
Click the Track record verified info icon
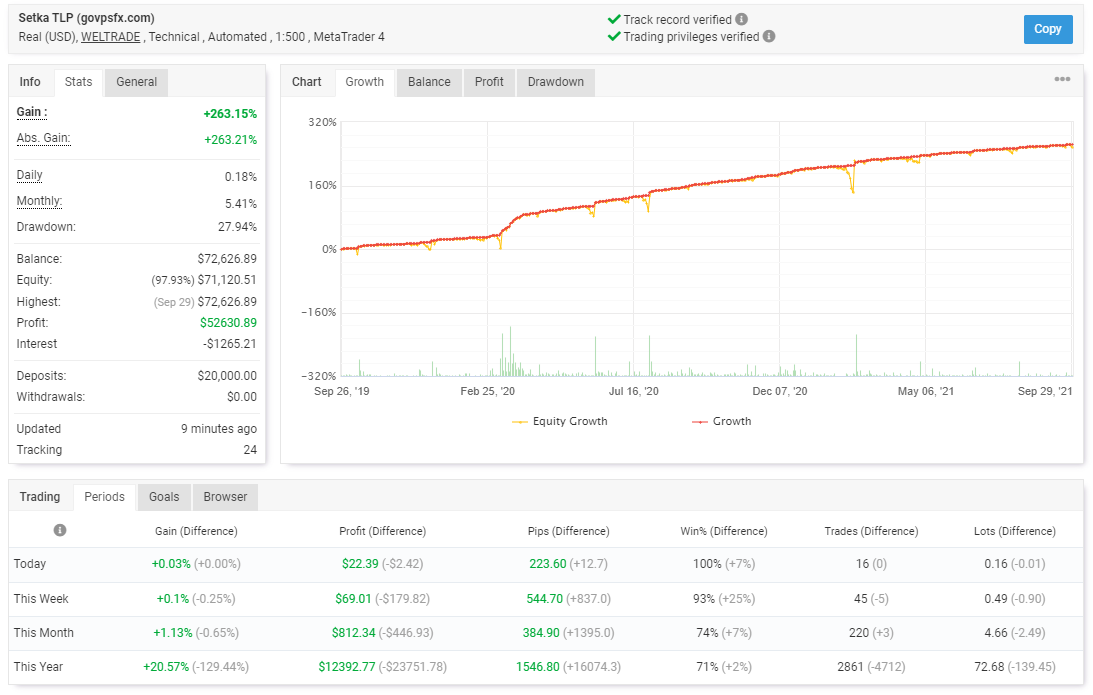(x=742, y=20)
